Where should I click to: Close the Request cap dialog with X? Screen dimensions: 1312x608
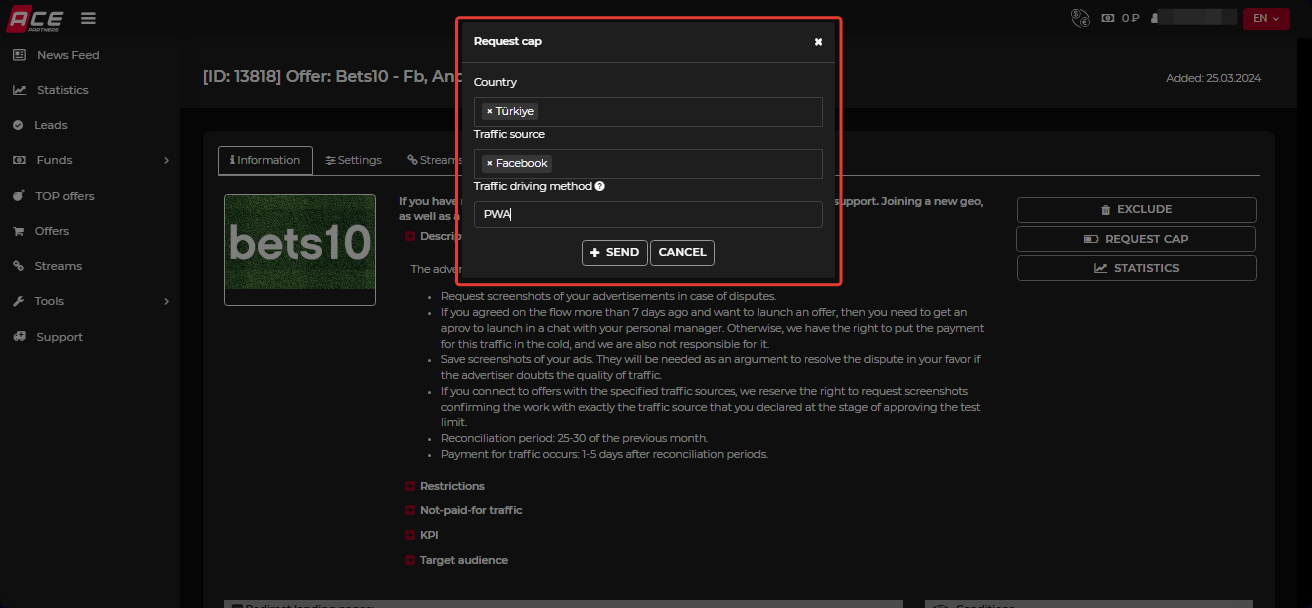tap(818, 42)
